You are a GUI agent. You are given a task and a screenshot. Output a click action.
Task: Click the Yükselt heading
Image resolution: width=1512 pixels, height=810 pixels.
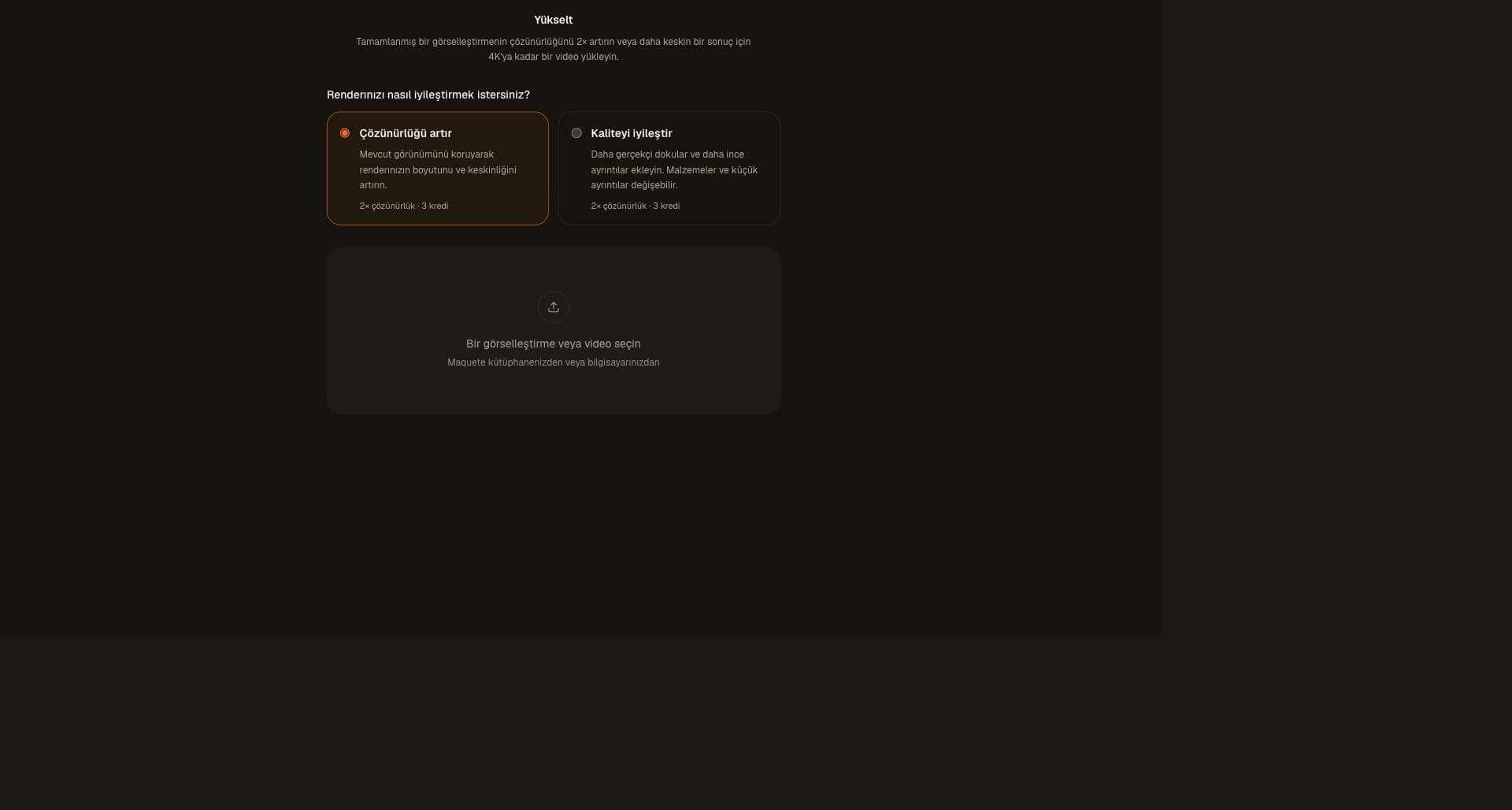(x=554, y=20)
